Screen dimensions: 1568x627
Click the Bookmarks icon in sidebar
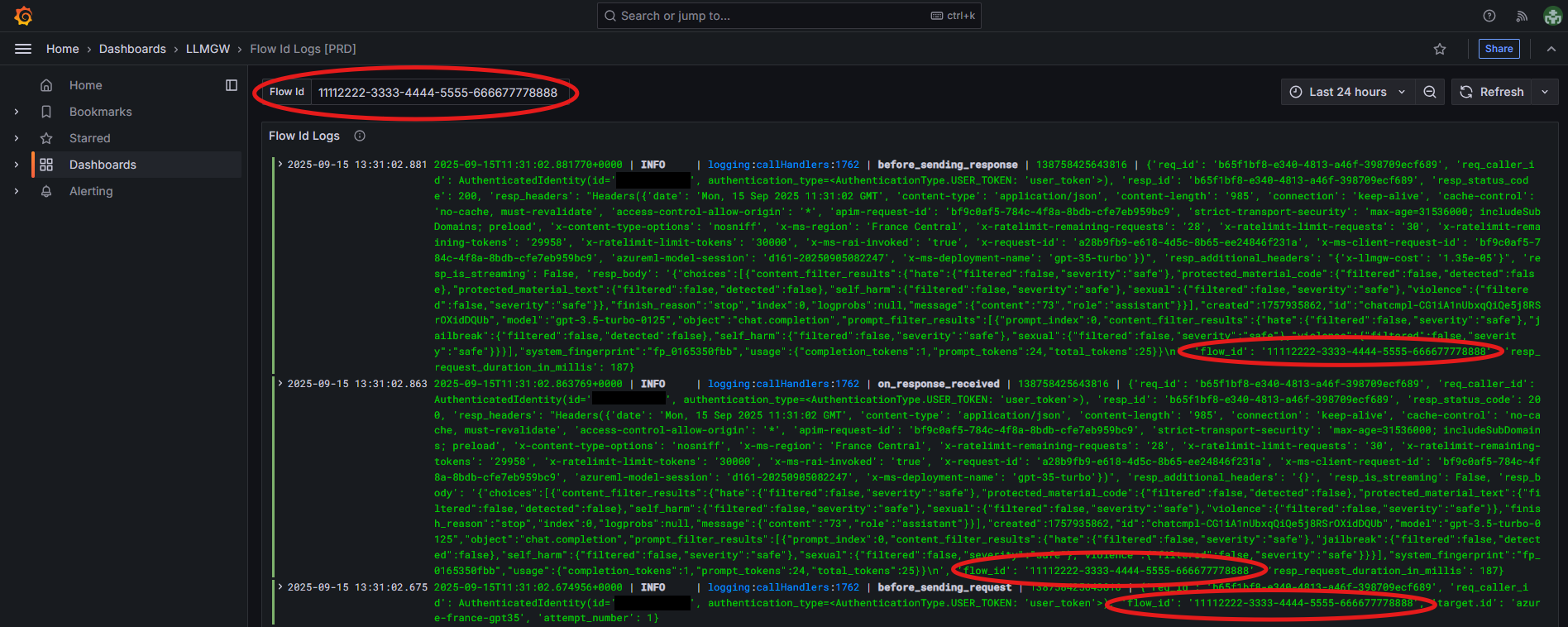[x=46, y=112]
